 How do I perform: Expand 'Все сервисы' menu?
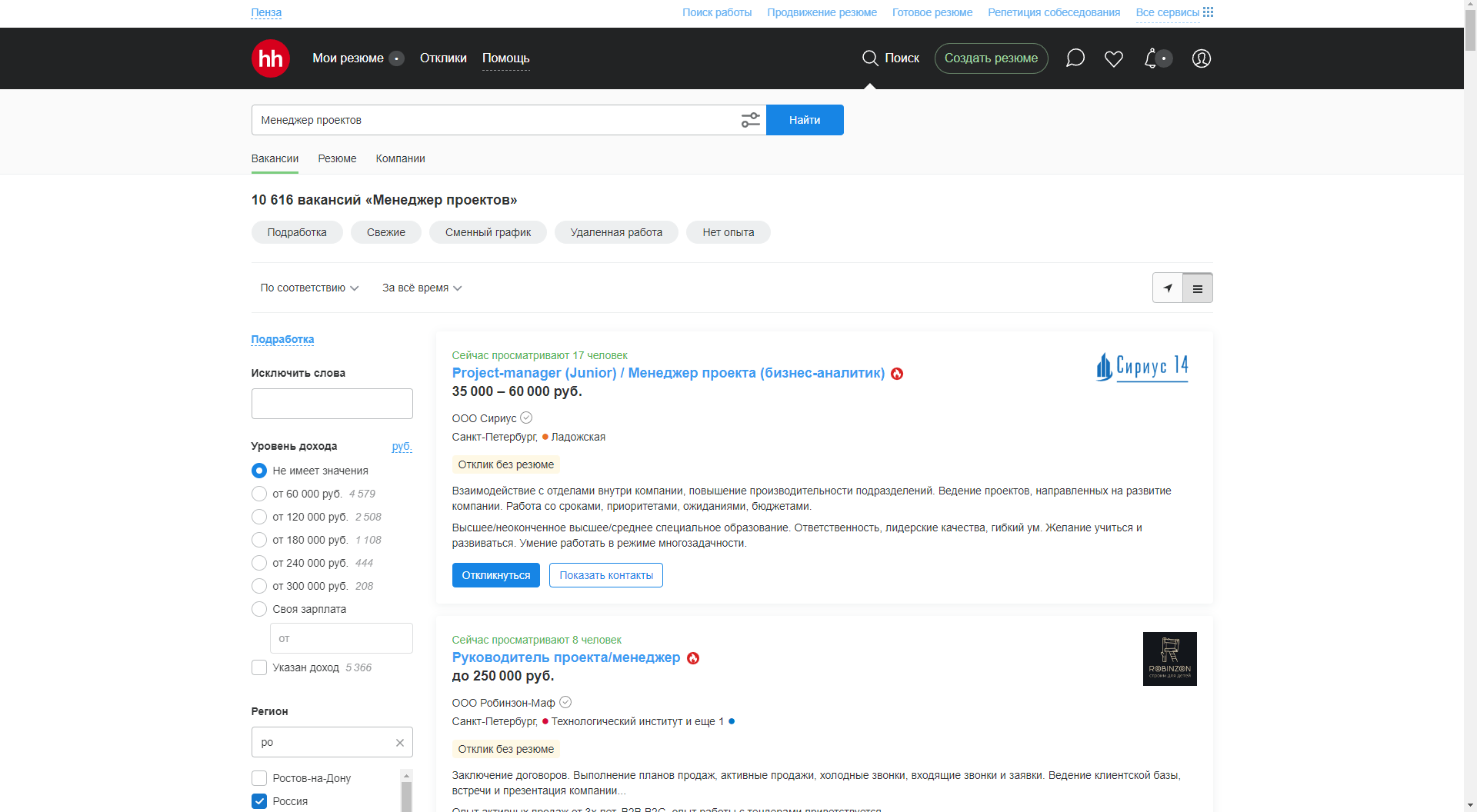point(1168,12)
